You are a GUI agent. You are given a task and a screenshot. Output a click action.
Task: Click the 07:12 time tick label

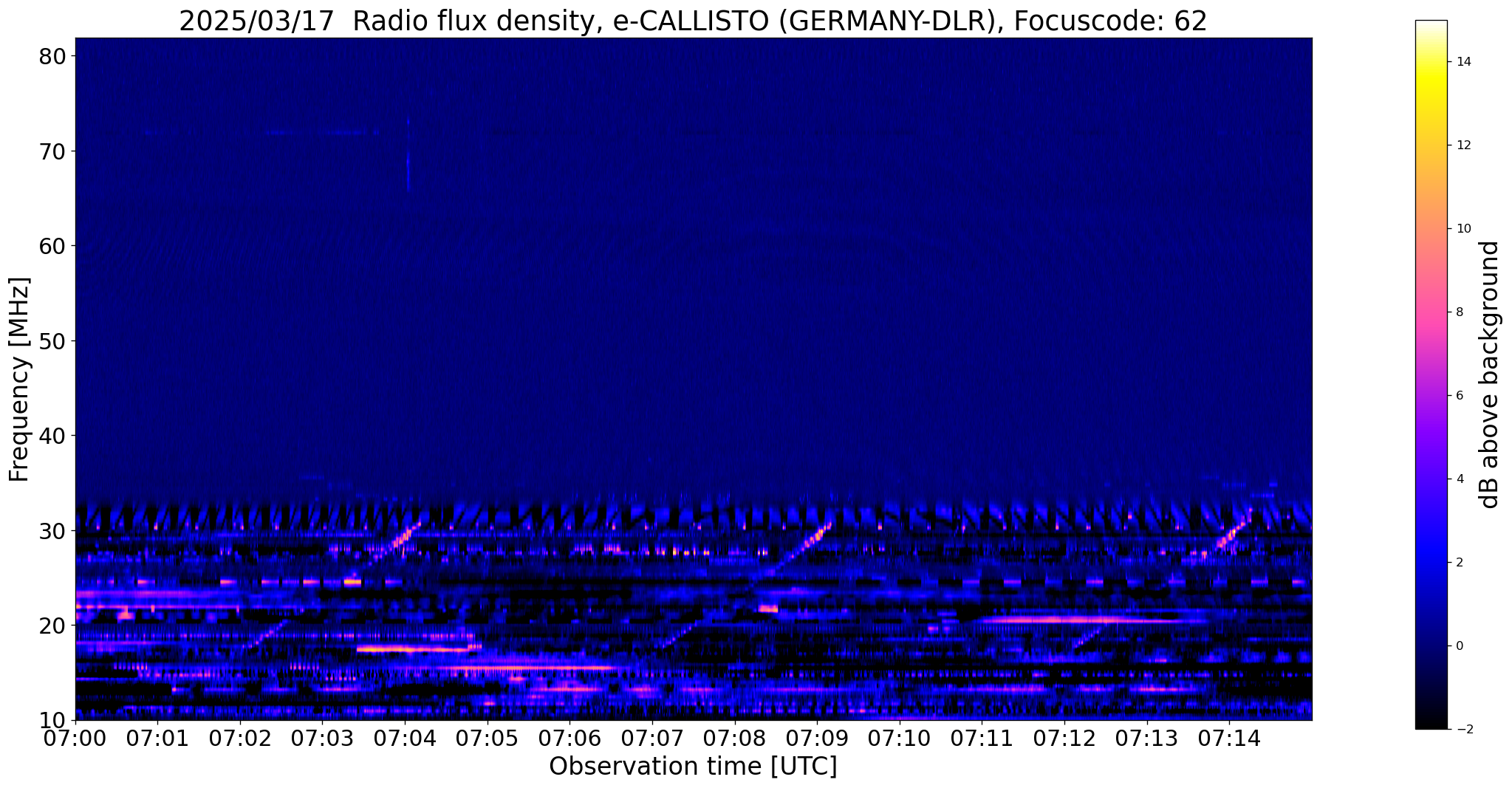click(1064, 738)
